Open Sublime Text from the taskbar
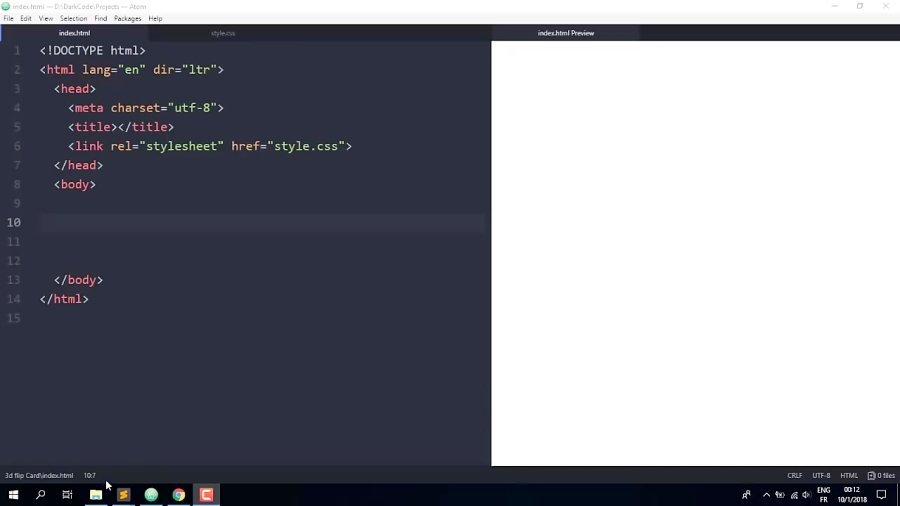 (x=124, y=495)
